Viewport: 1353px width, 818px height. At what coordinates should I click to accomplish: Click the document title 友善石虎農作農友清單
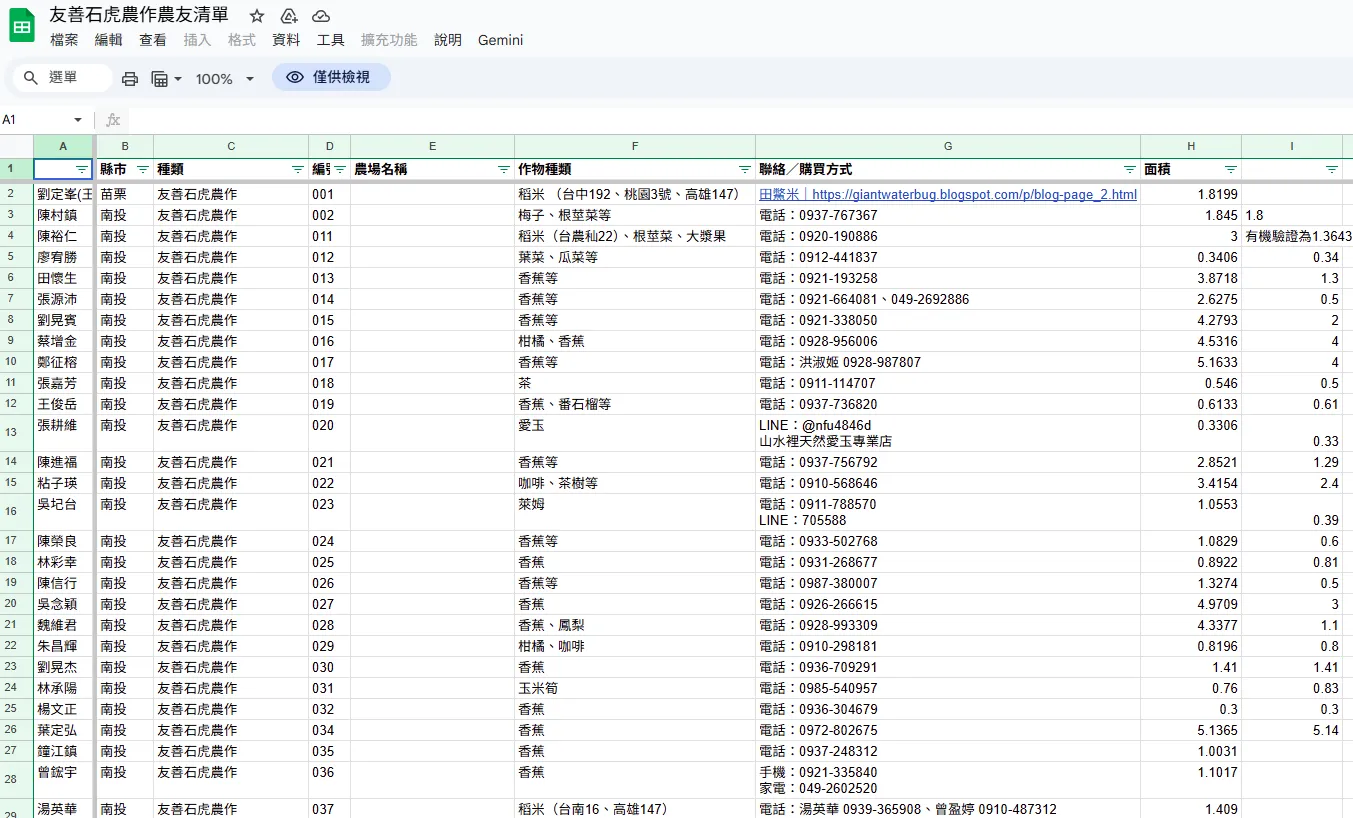point(139,15)
